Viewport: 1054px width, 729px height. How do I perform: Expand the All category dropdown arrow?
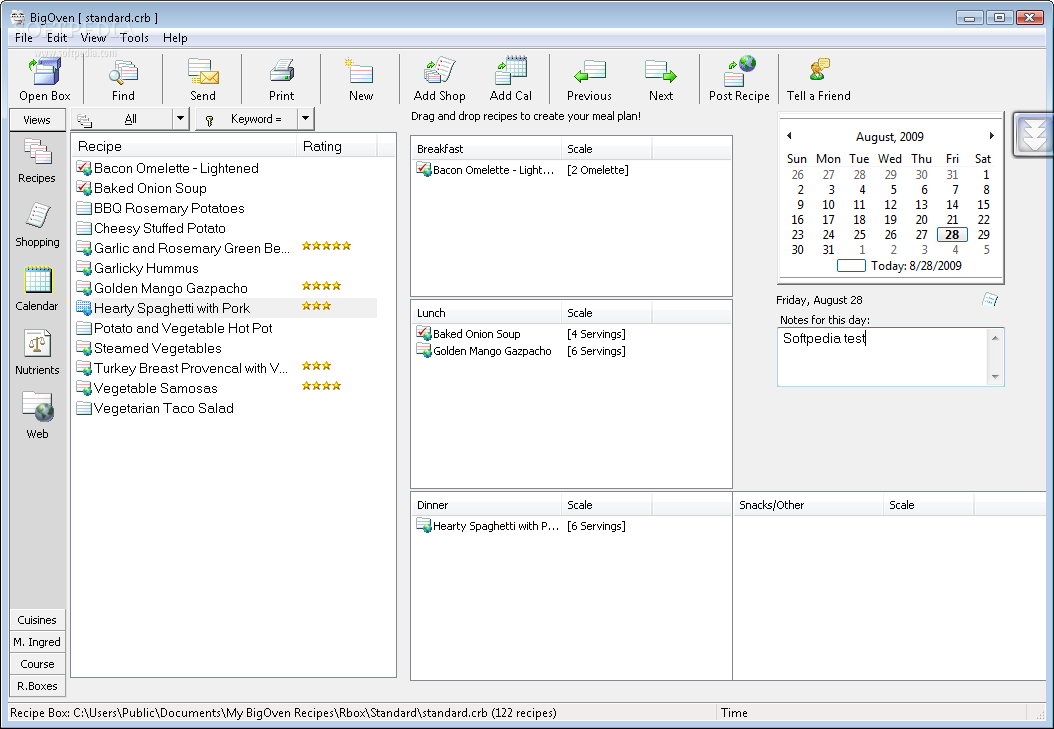(x=180, y=119)
